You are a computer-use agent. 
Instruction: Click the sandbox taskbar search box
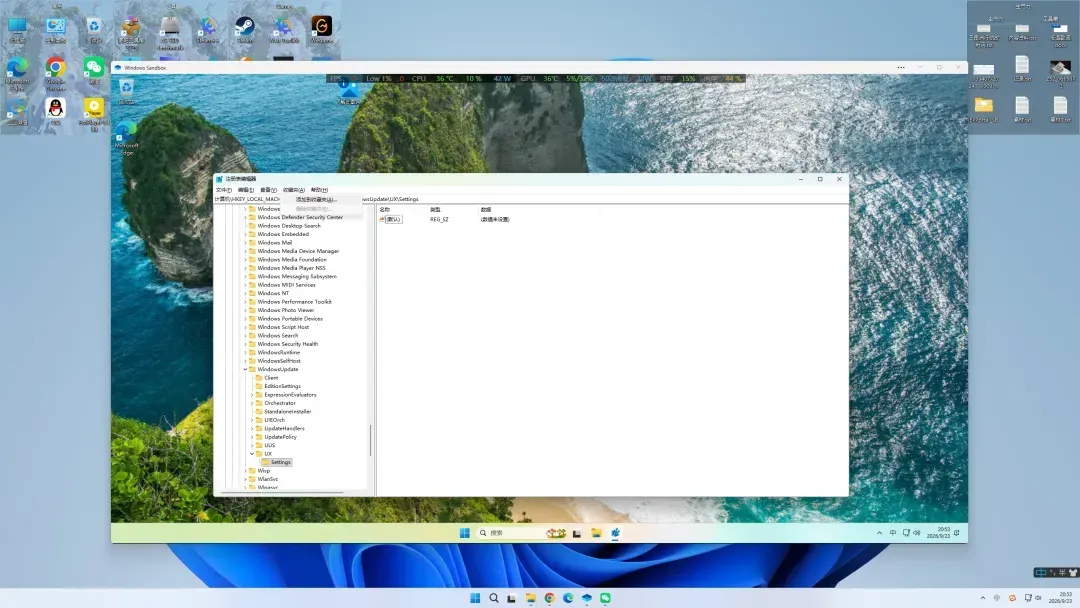[508, 533]
